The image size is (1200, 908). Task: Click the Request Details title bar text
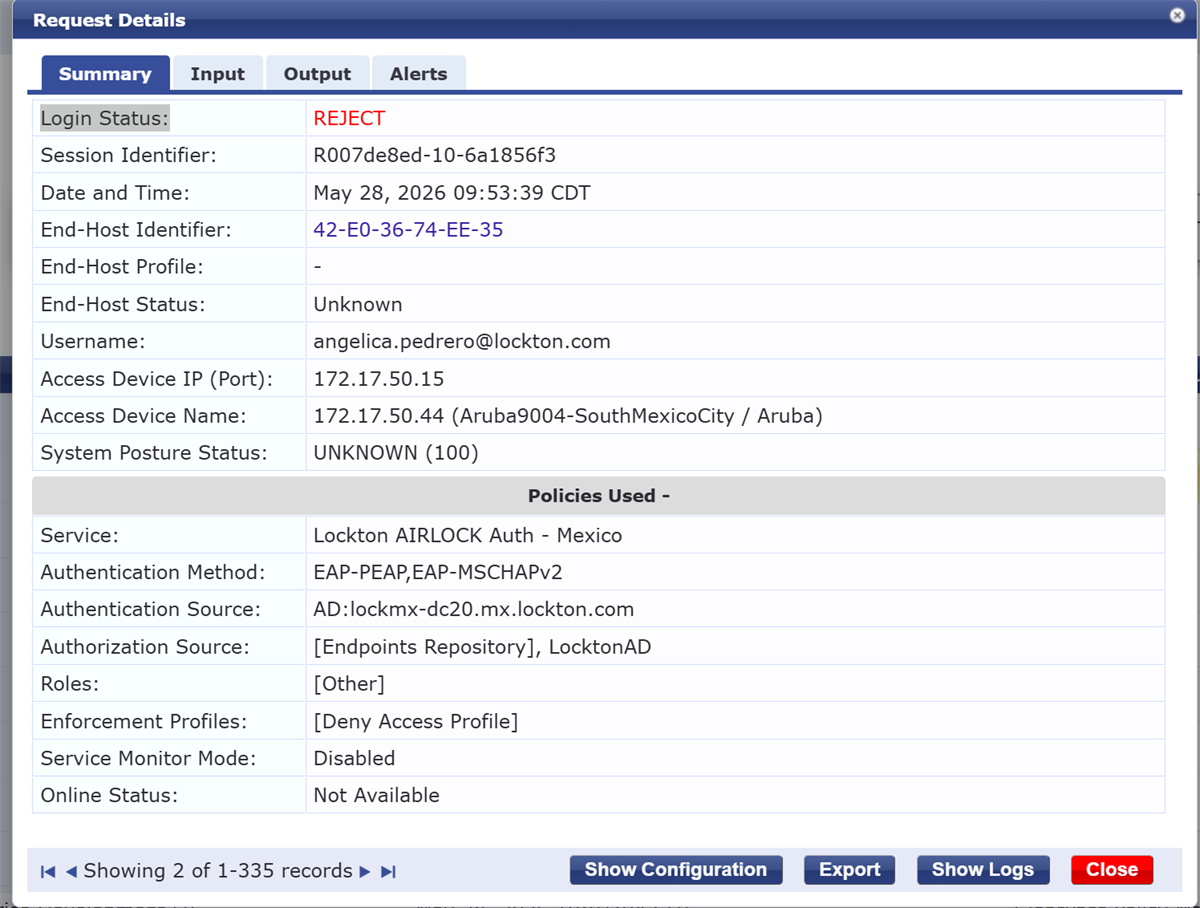109,20
